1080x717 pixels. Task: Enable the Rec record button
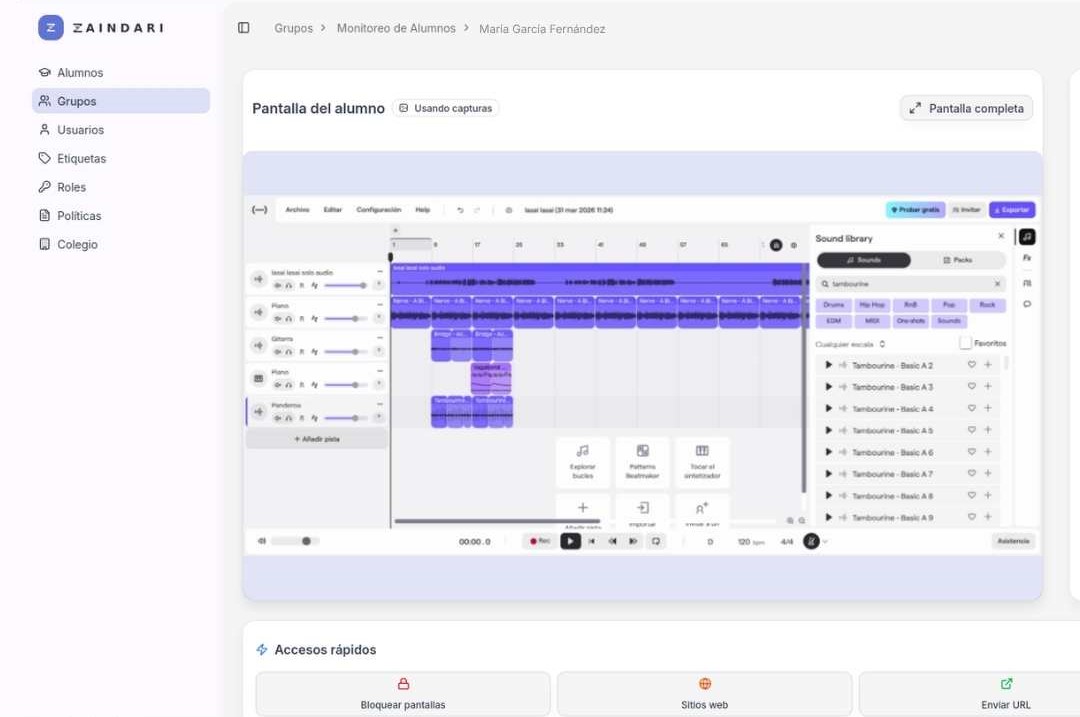point(540,541)
